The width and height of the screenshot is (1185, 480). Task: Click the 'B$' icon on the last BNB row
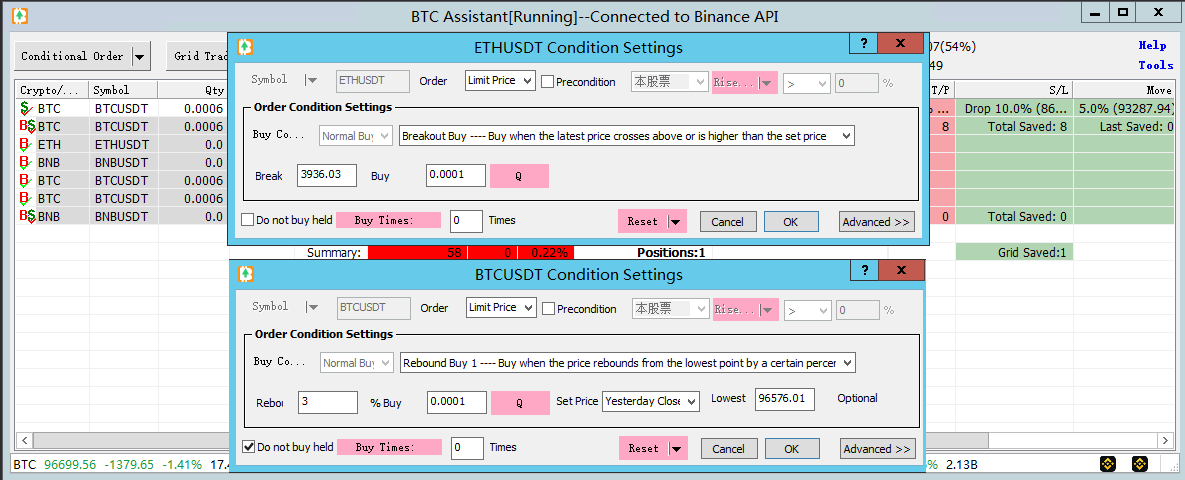coord(27,216)
